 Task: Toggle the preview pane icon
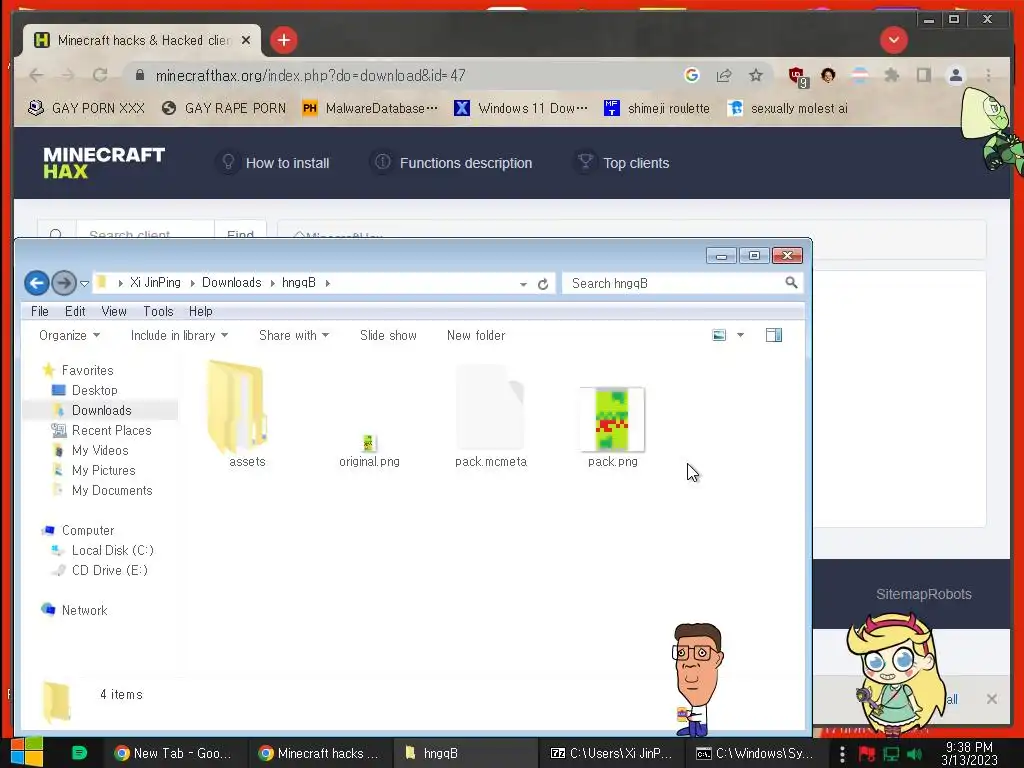(774, 335)
